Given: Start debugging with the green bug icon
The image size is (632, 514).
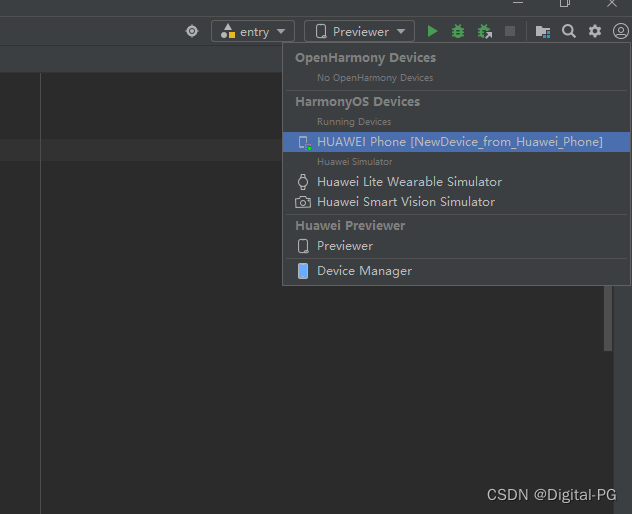Looking at the screenshot, I should 458,31.
